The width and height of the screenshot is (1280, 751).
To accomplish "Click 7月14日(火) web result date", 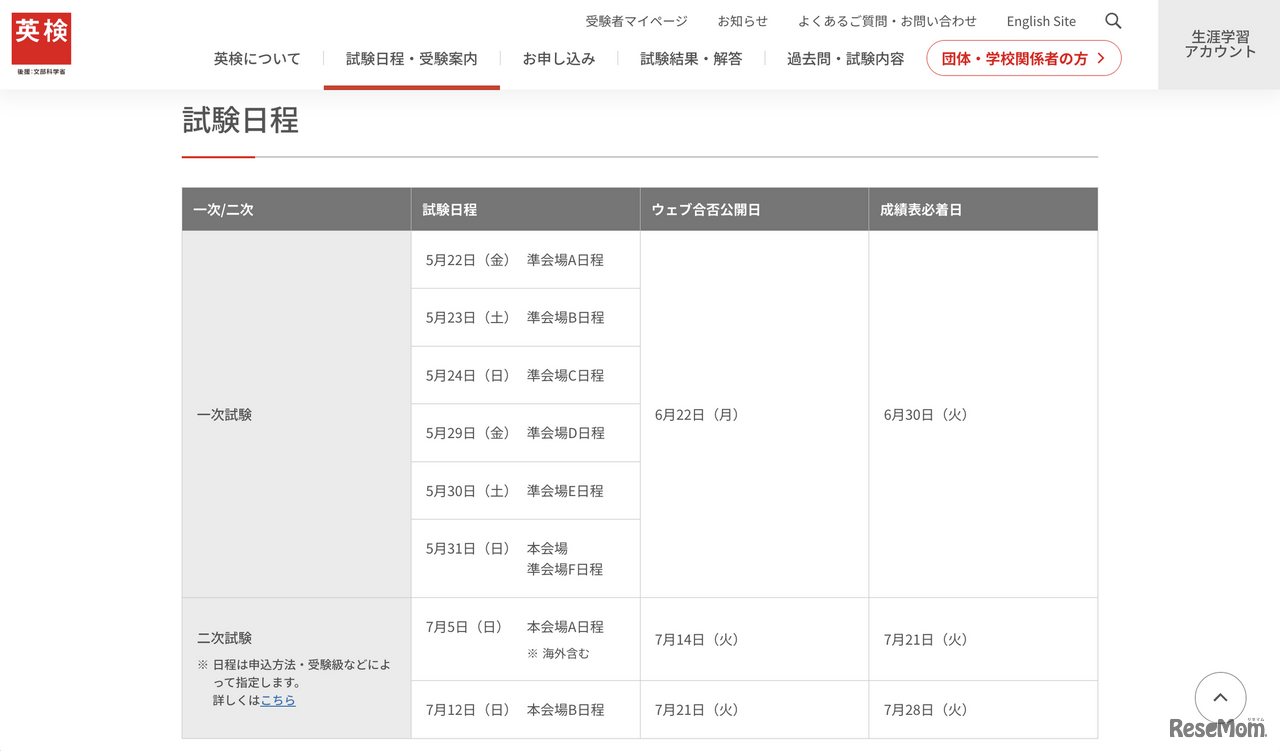I will 697,639.
